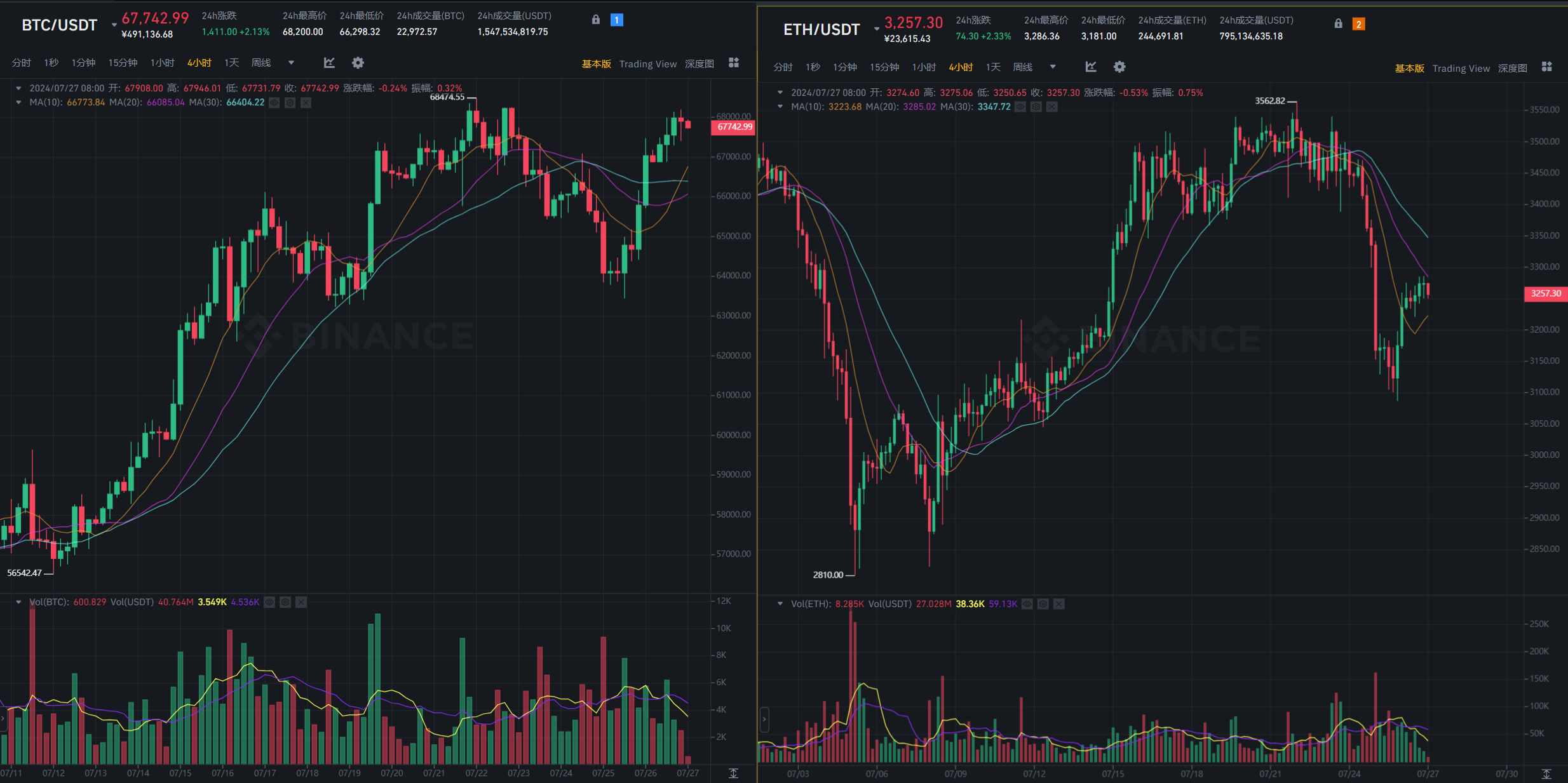Click the ETH/USDT pair name
This screenshot has width=1568, height=783.
(x=821, y=30)
